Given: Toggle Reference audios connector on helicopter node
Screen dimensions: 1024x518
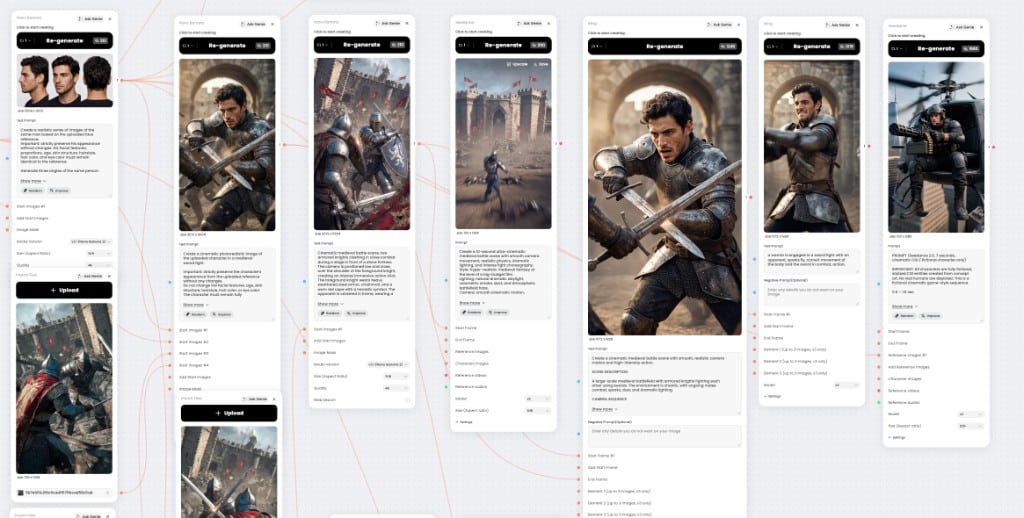Looking at the screenshot, I should click(879, 402).
